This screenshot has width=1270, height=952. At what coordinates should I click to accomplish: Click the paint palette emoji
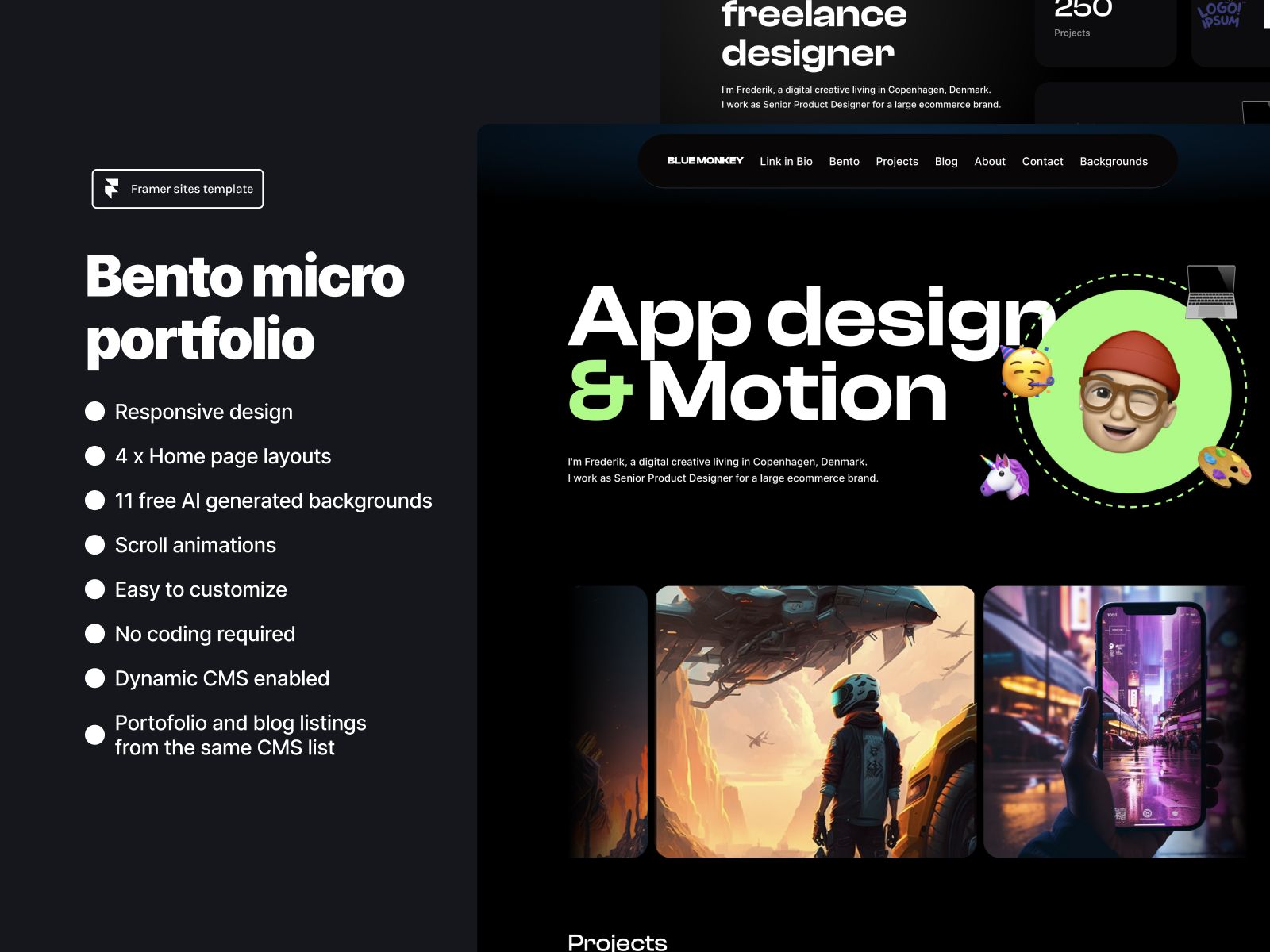(x=1224, y=466)
